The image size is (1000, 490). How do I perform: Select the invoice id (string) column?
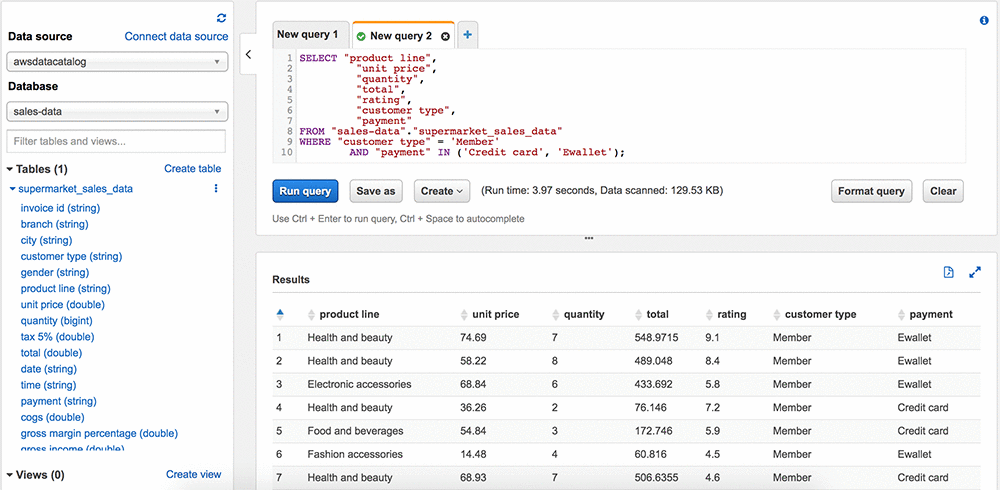coord(60,208)
